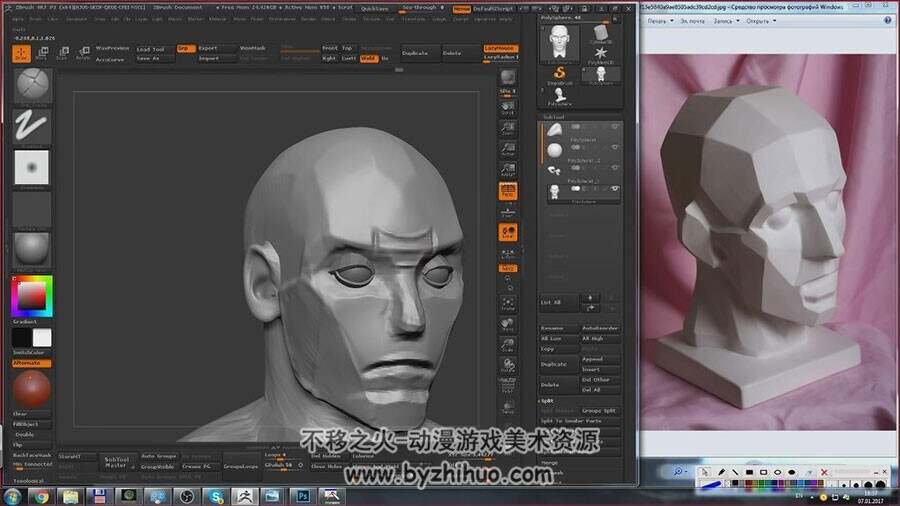This screenshot has height=506, width=900.
Task: Select the Draw mode button
Action: 21,53
